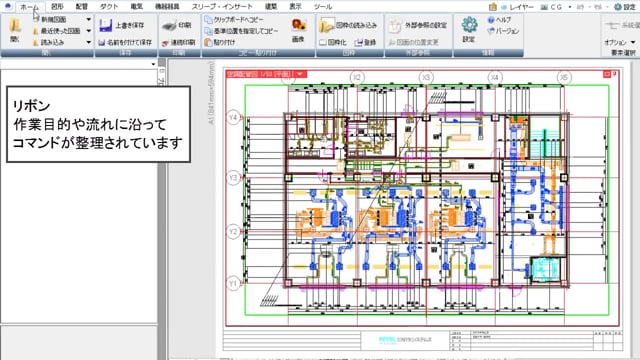640x360 pixels.
Task: Click the 上書き保存 floppy disk icon
Action: pyautogui.click(x=106, y=25)
